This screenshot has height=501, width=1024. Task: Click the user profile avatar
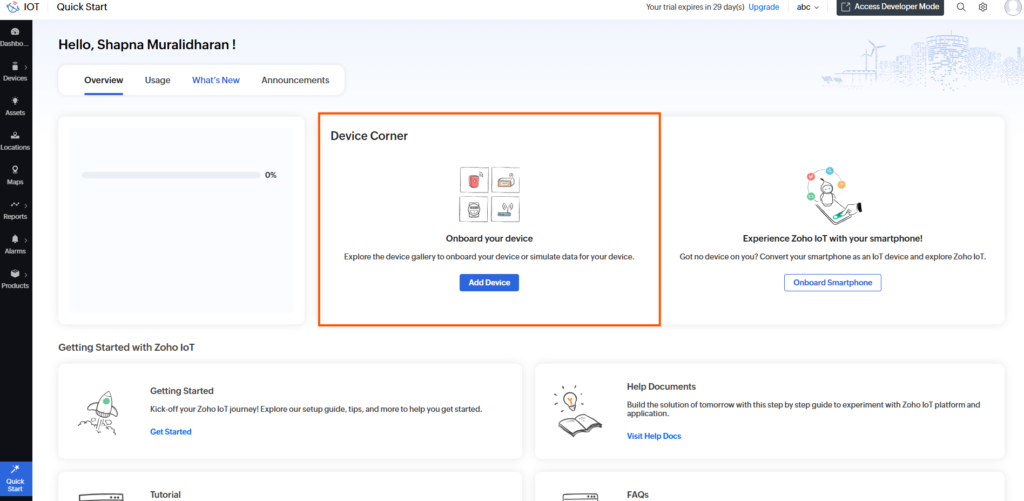point(1014,7)
